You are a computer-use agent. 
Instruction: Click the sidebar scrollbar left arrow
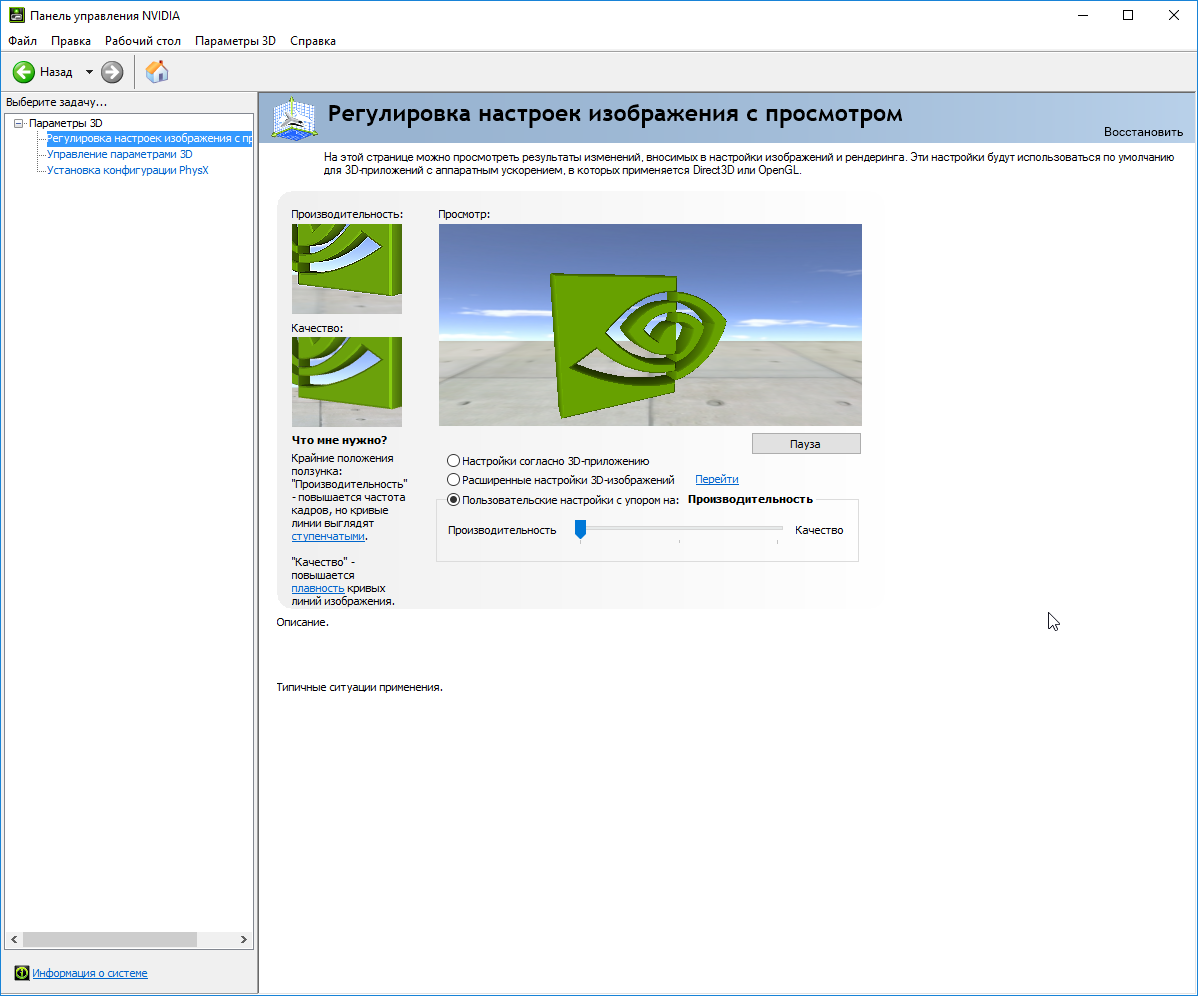coord(14,939)
